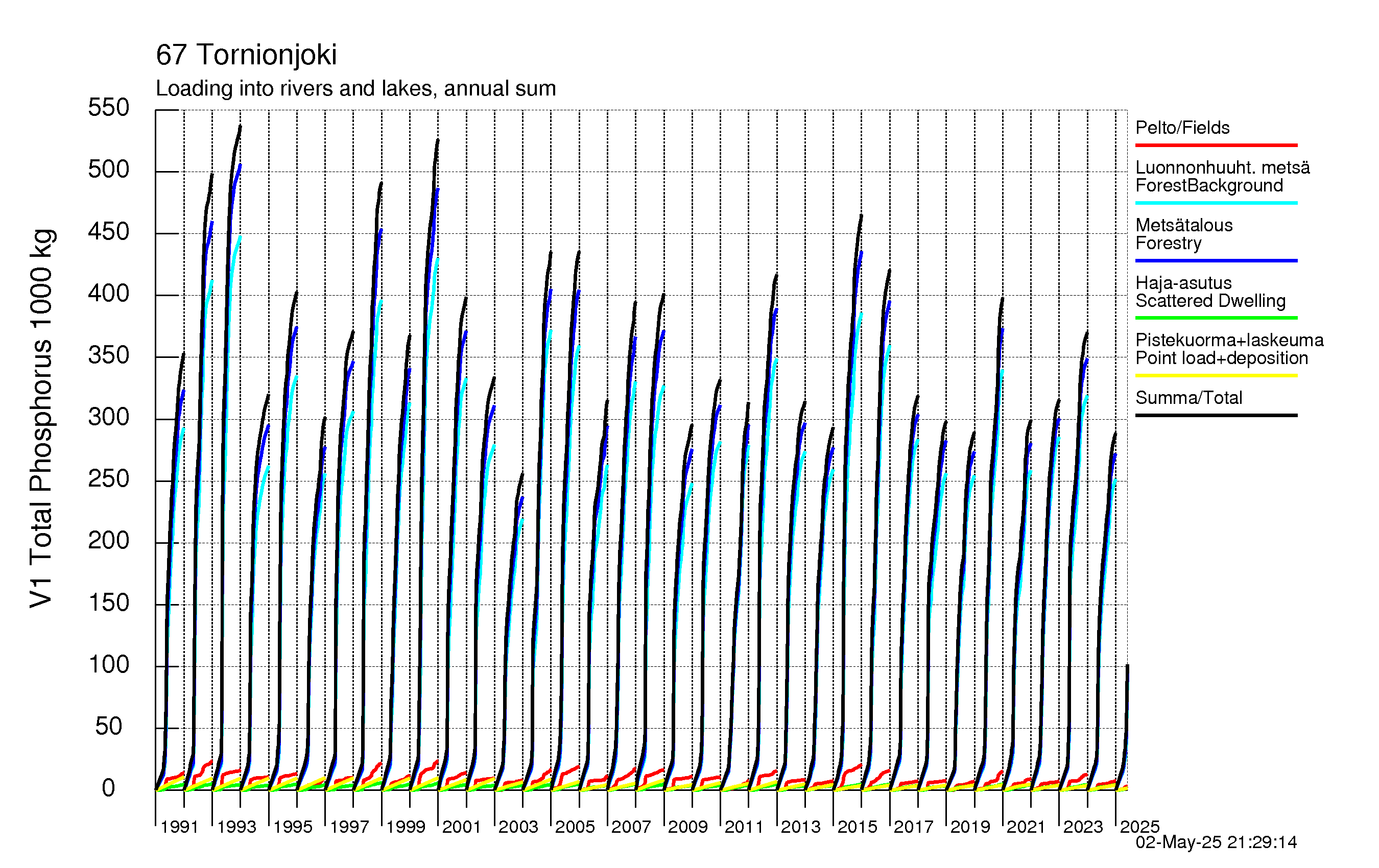Click the 'Luonnonhuuht. metsä' legend label
This screenshot has width=1379, height=868.
pos(1223,167)
